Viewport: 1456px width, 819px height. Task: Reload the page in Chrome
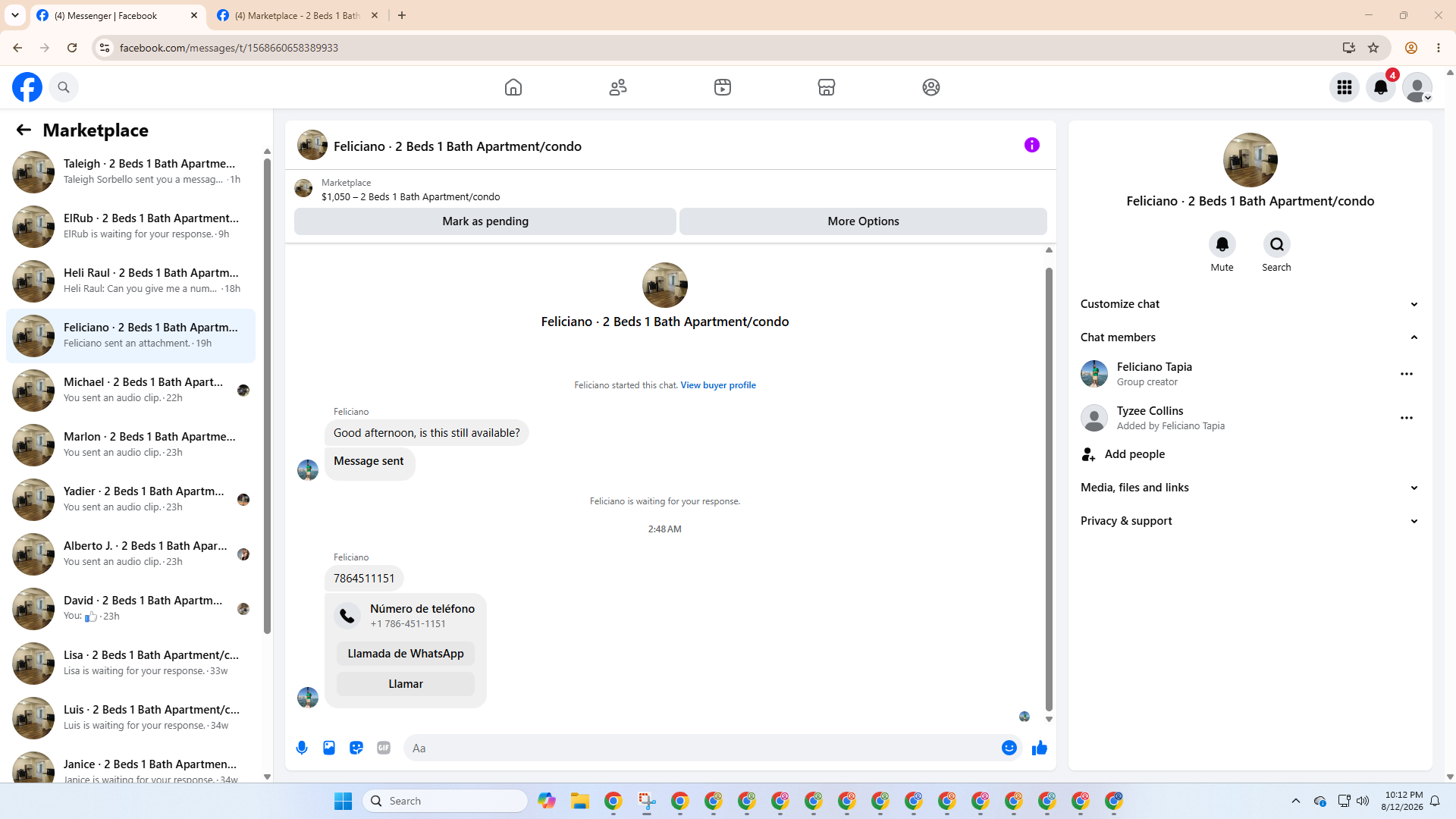pos(72,48)
